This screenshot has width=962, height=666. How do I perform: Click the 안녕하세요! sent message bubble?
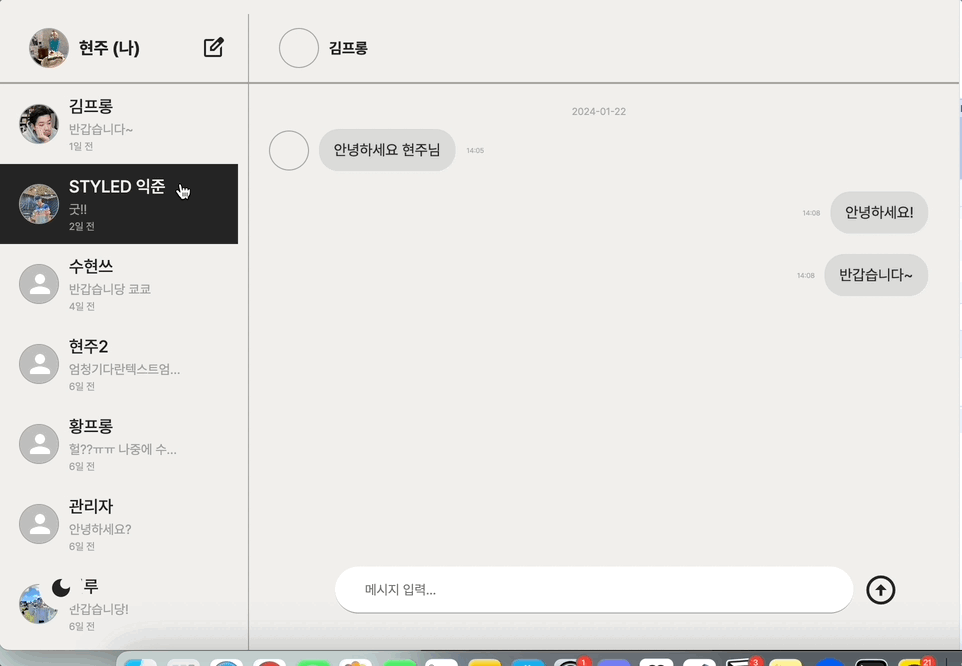click(879, 212)
